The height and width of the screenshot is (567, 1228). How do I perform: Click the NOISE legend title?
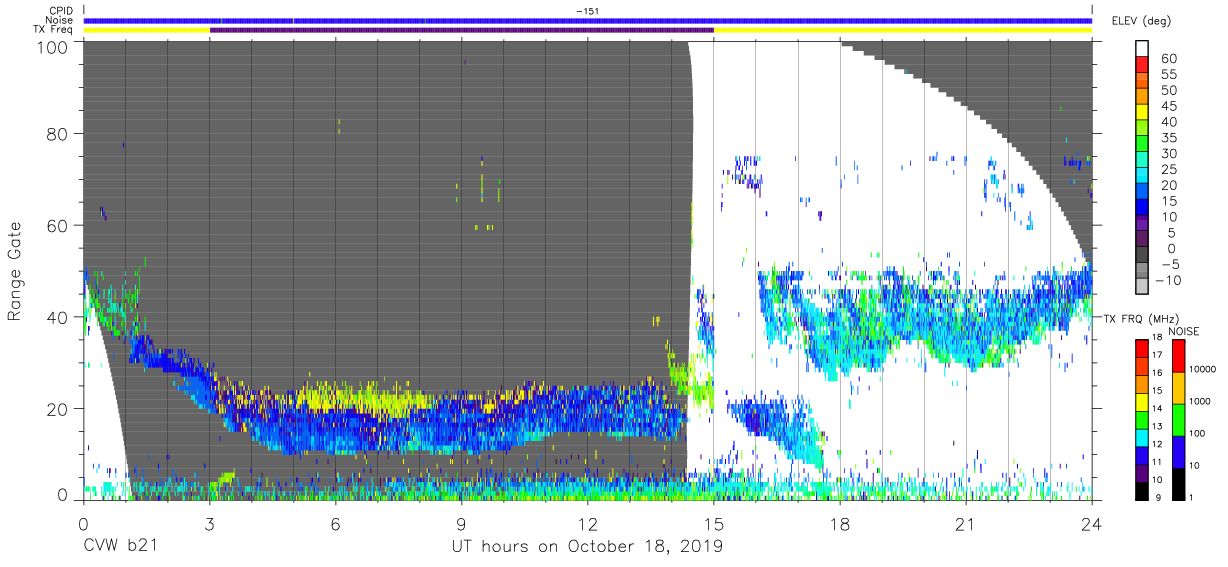pos(1185,331)
